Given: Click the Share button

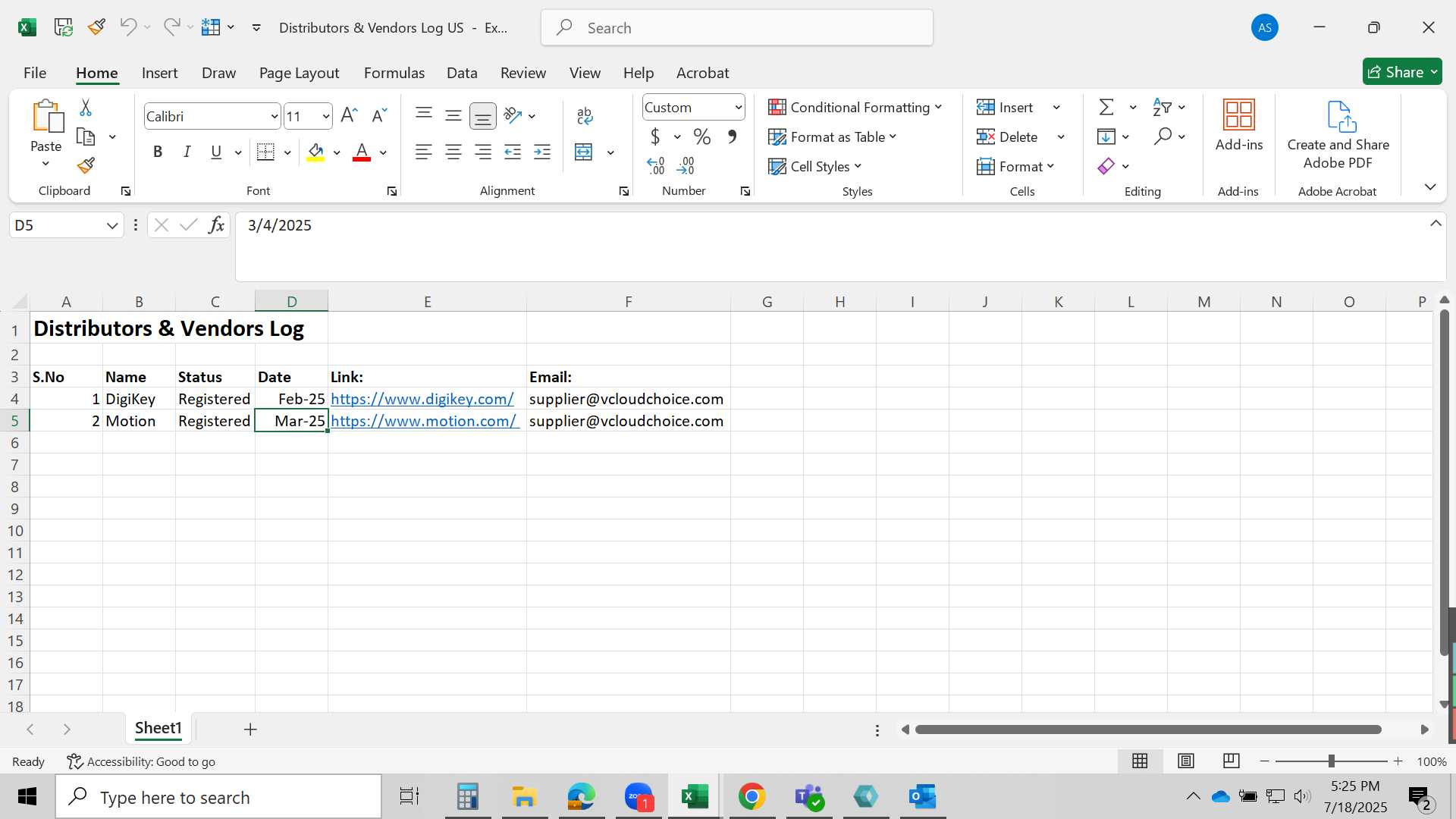Looking at the screenshot, I should pyautogui.click(x=1402, y=72).
